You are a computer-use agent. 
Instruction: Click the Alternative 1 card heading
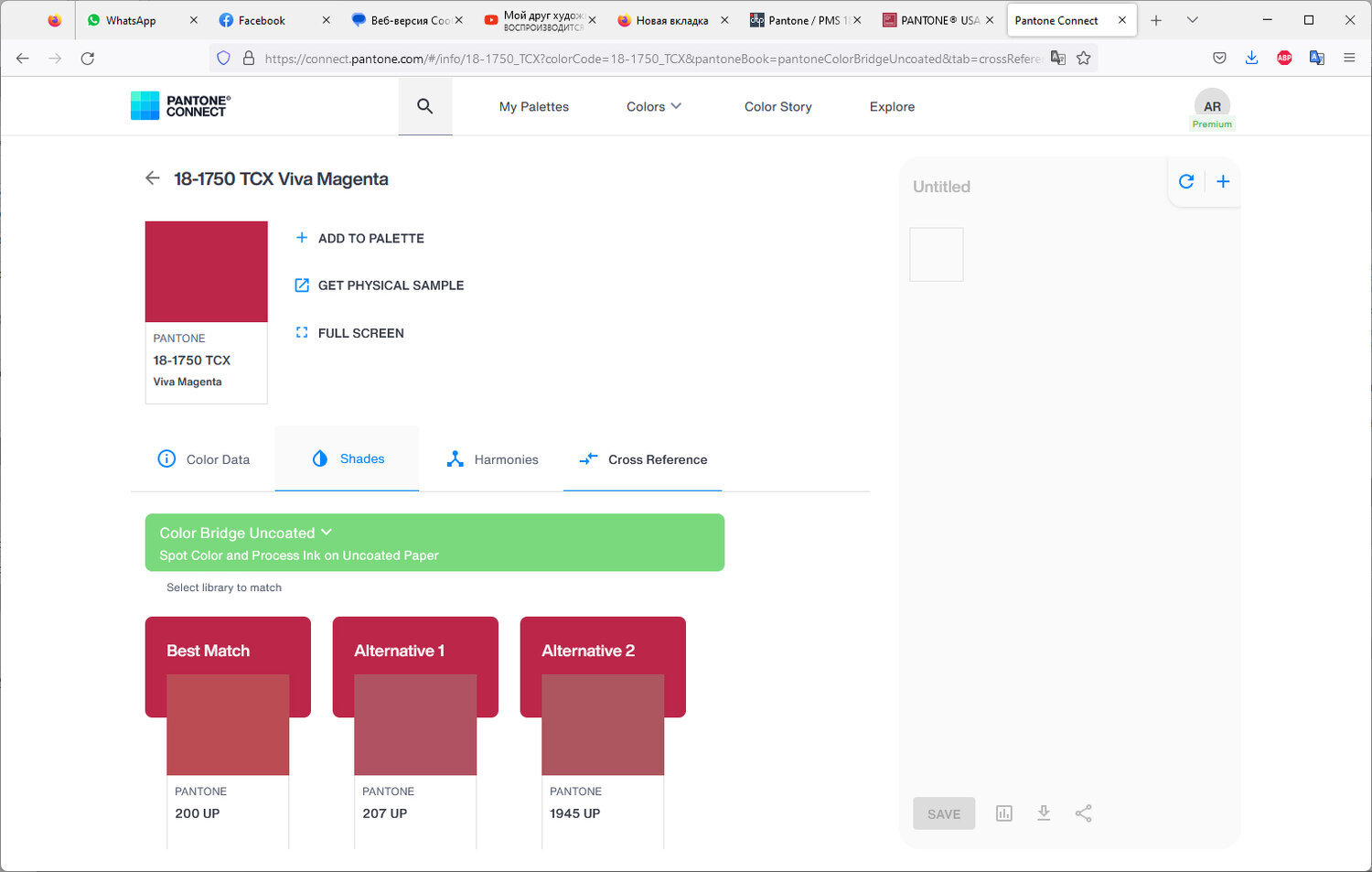click(x=399, y=651)
